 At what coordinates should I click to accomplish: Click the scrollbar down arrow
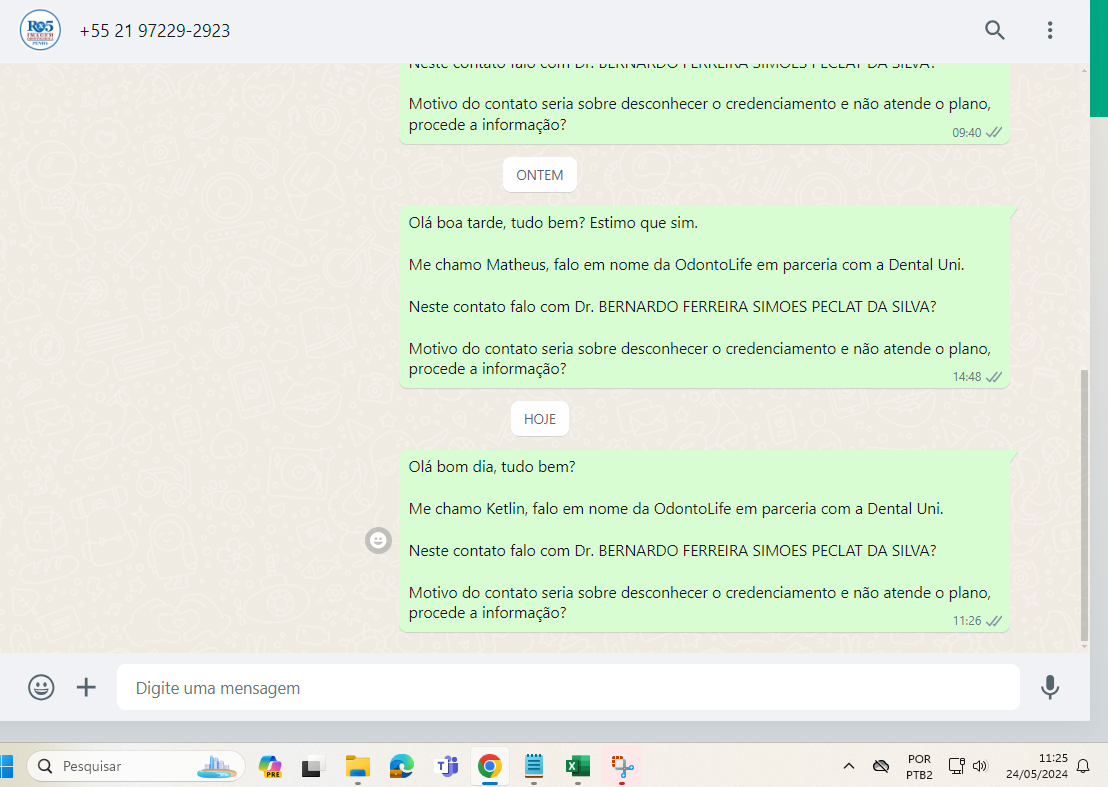(x=1085, y=646)
